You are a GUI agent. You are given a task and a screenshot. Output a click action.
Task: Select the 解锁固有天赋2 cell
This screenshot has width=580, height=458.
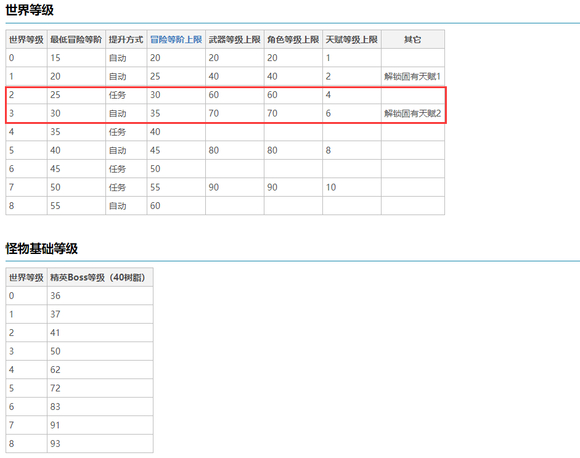(413, 114)
